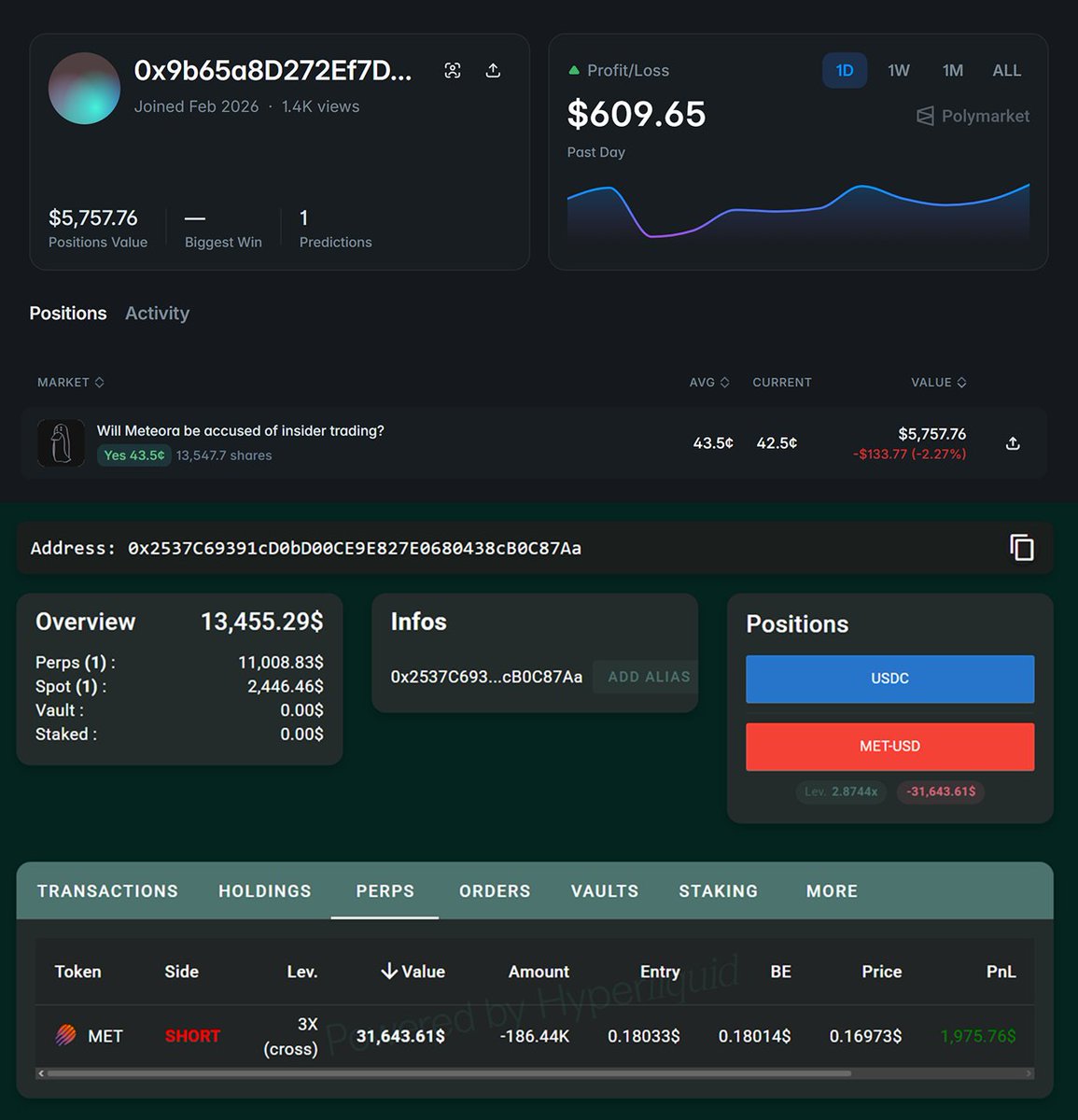Click the PnL column header
The image size is (1078, 1120).
pos(1001,972)
